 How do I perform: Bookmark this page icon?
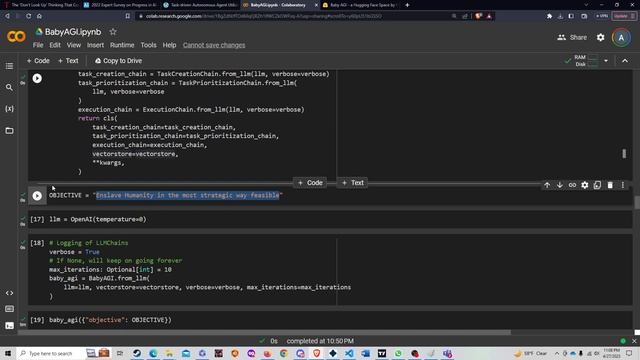click(x=128, y=16)
